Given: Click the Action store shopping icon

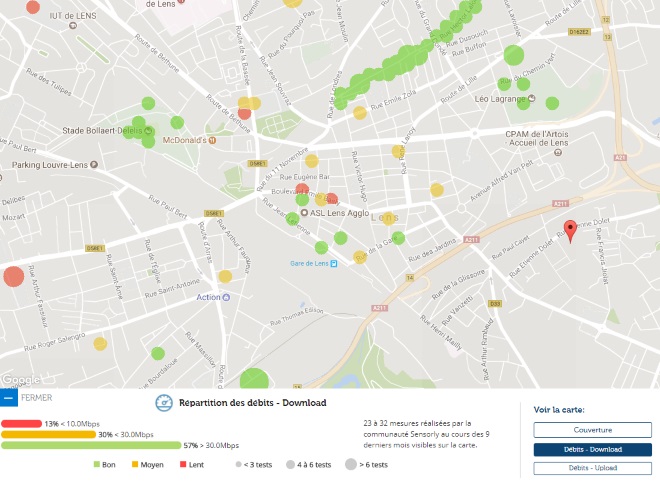Looking at the screenshot, I should tap(227, 297).
